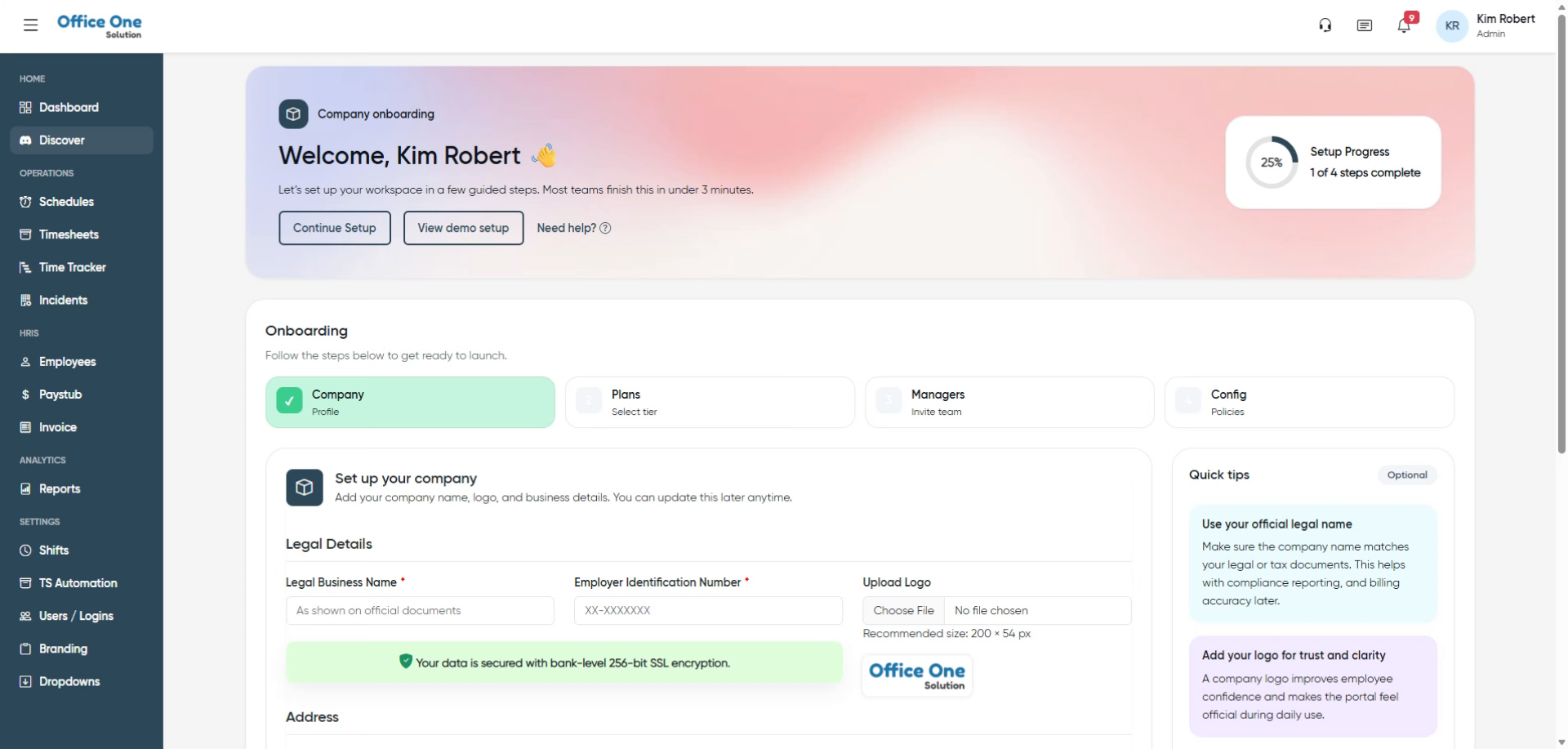Click the Need help question mark icon
Screen dimensions: 1568x749
click(x=605, y=229)
